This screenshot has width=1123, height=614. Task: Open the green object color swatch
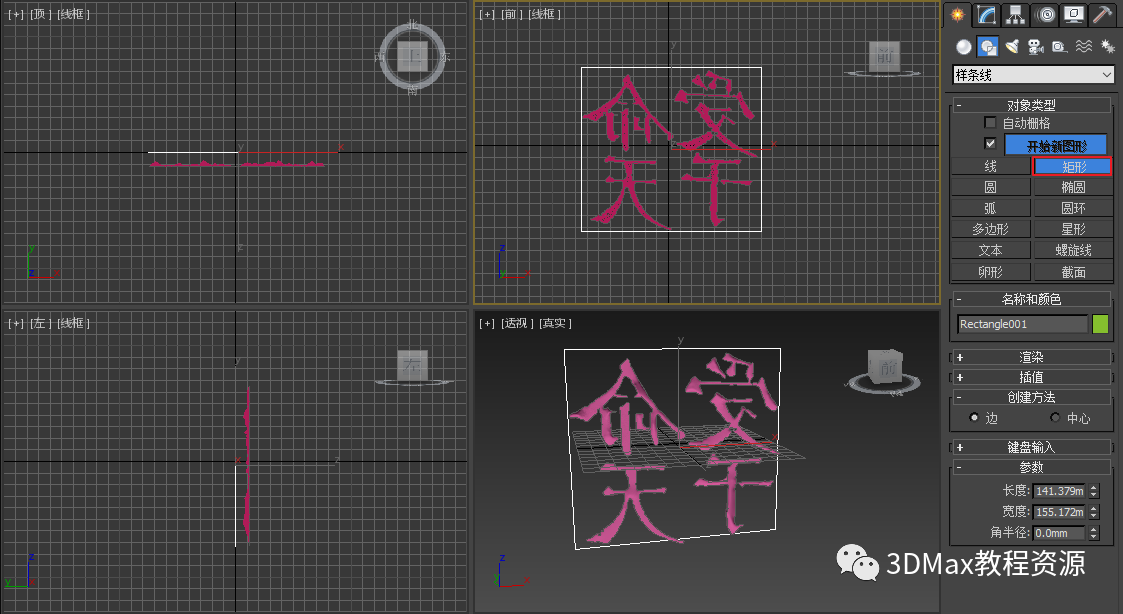1100,324
